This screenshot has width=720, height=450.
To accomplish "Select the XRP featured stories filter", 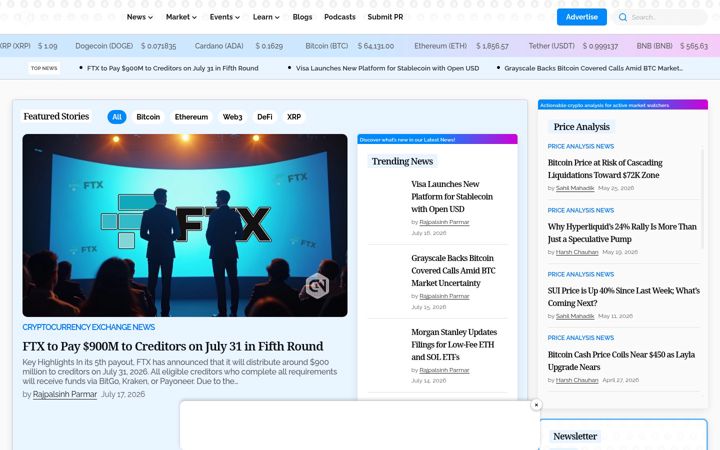I will click(x=294, y=117).
